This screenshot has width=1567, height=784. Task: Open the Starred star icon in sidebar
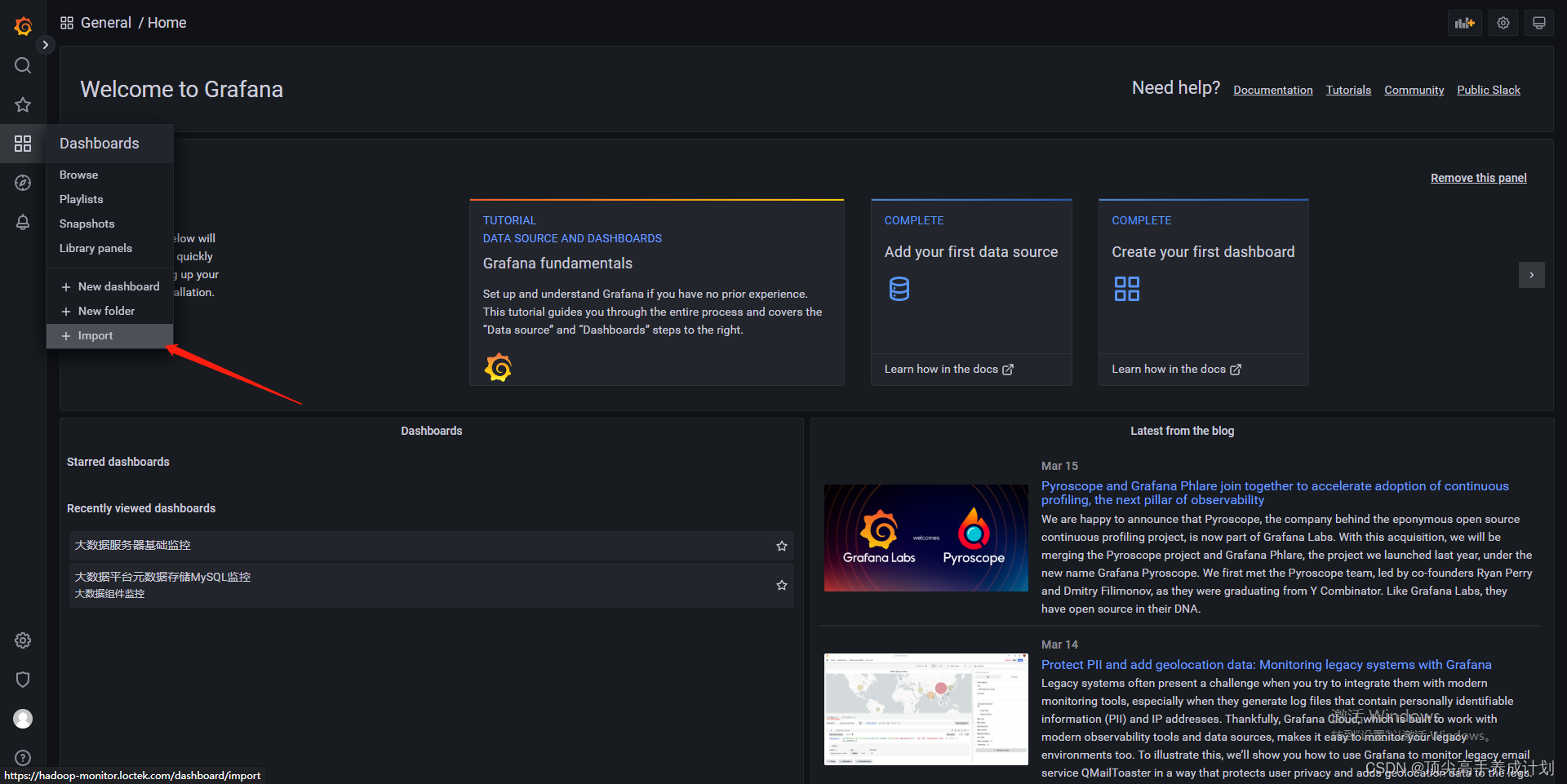pos(23,104)
